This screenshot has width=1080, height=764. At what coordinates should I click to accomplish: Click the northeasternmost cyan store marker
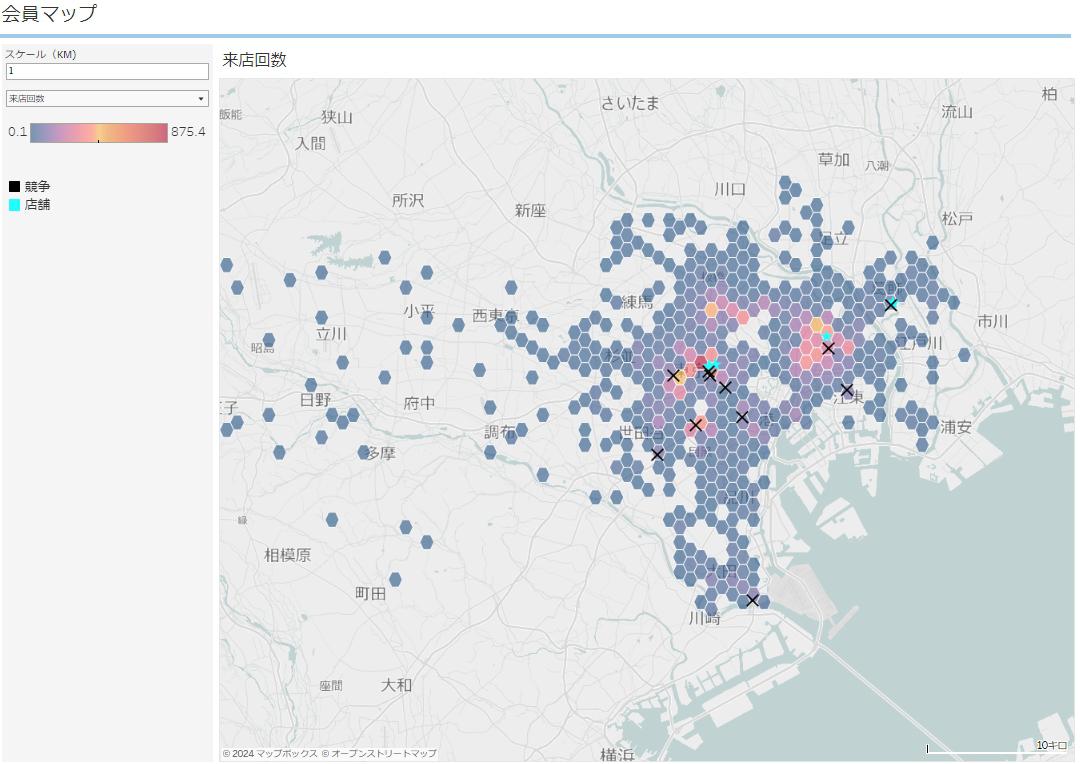pos(891,304)
